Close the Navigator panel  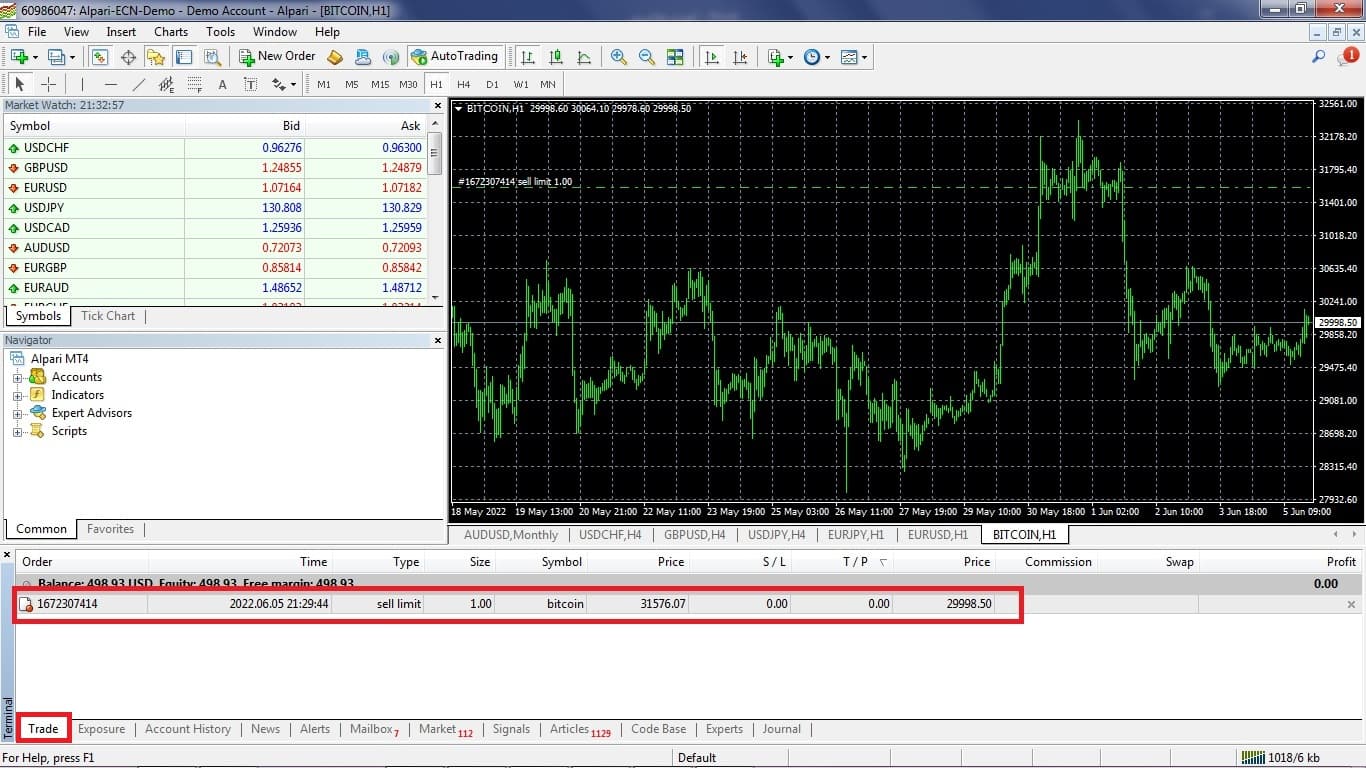pyautogui.click(x=437, y=340)
